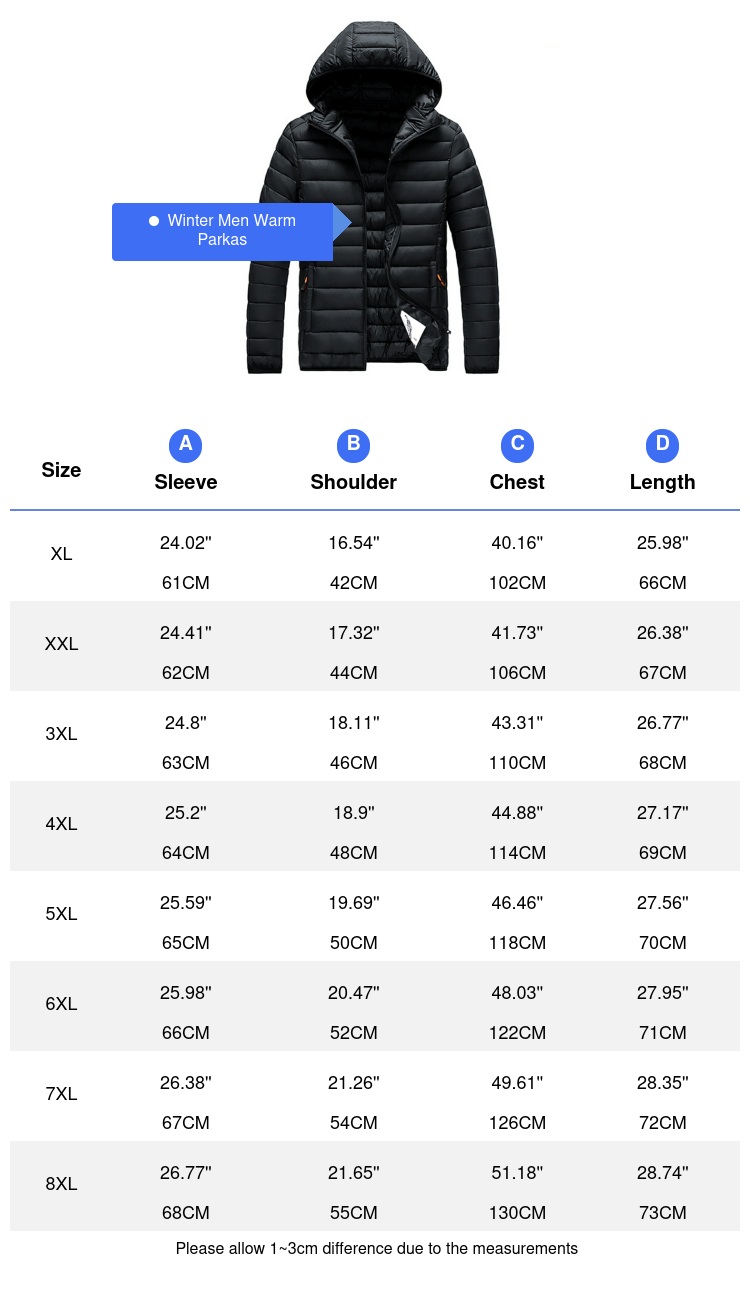750x1300 pixels.
Task: Click the Size column header
Action: [x=61, y=470]
